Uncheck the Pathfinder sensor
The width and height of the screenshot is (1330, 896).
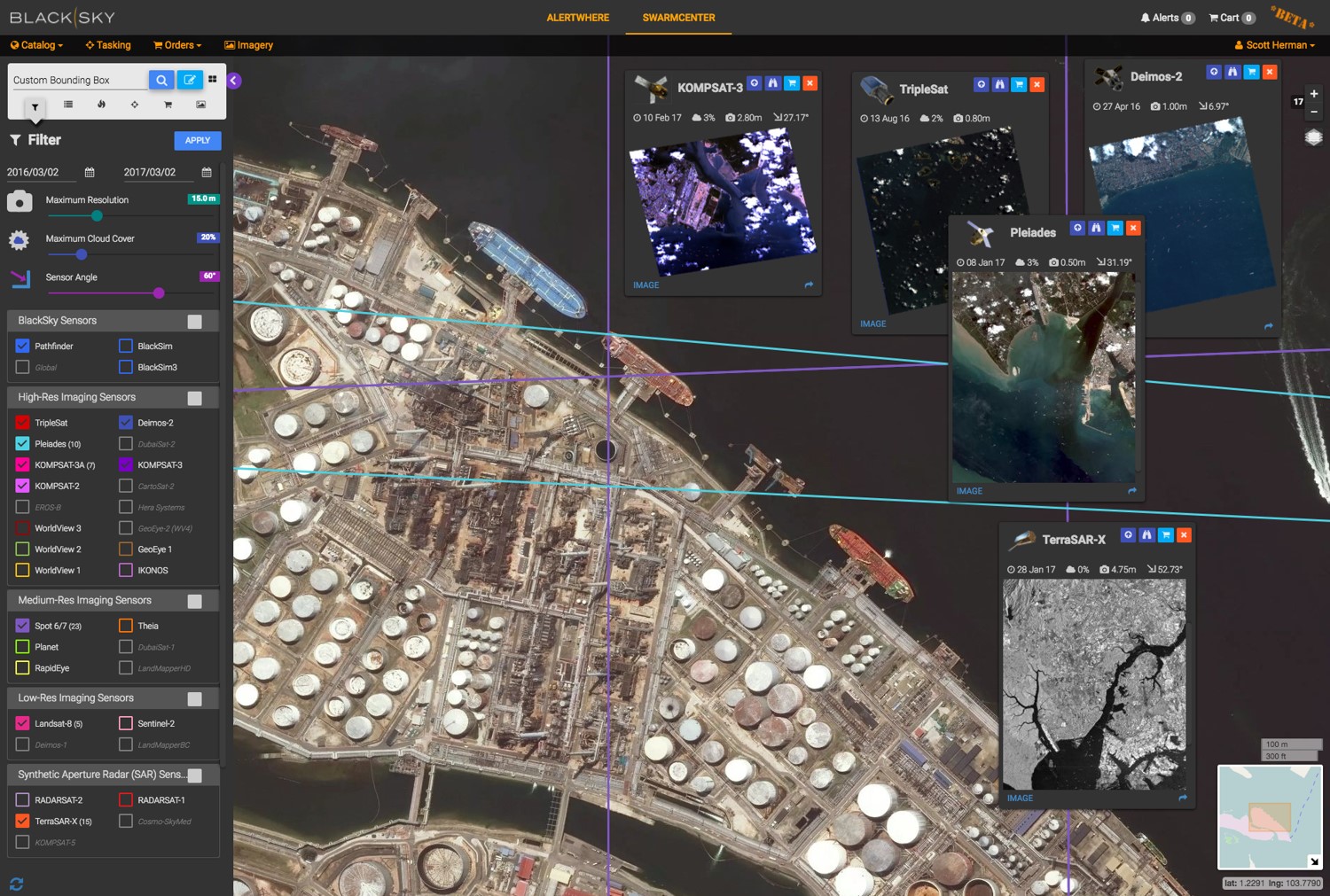click(x=23, y=346)
